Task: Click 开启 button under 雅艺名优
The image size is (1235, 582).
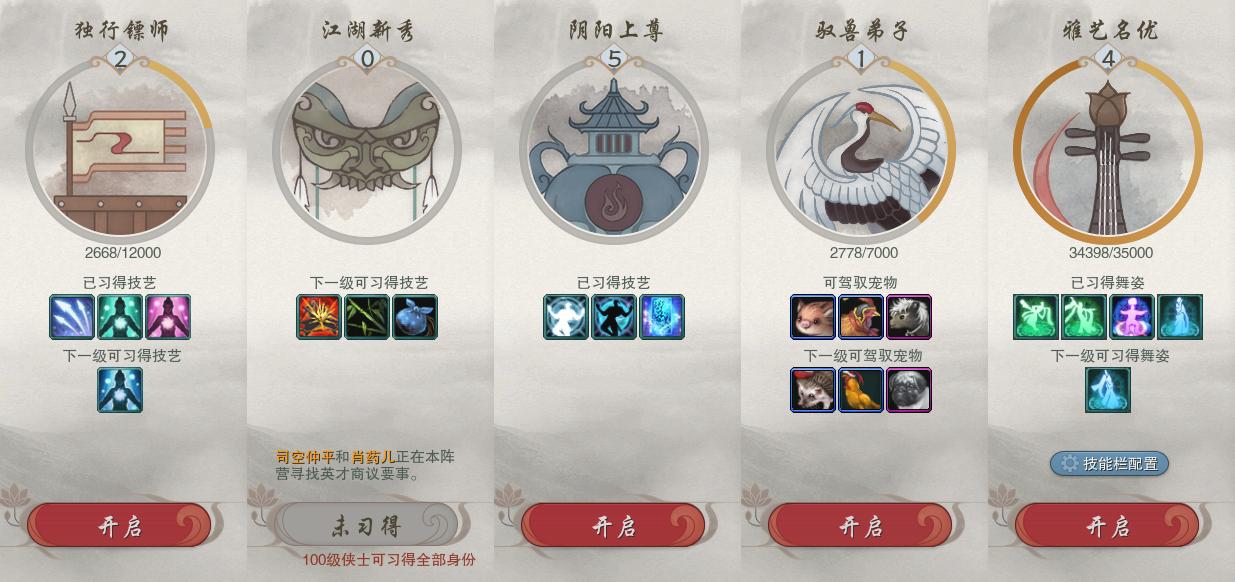Action: pos(1107,526)
